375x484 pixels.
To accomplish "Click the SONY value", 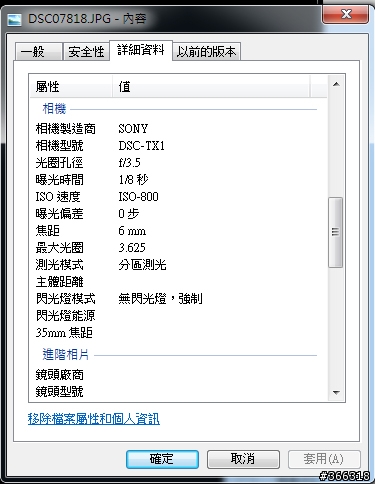I will point(133,129).
